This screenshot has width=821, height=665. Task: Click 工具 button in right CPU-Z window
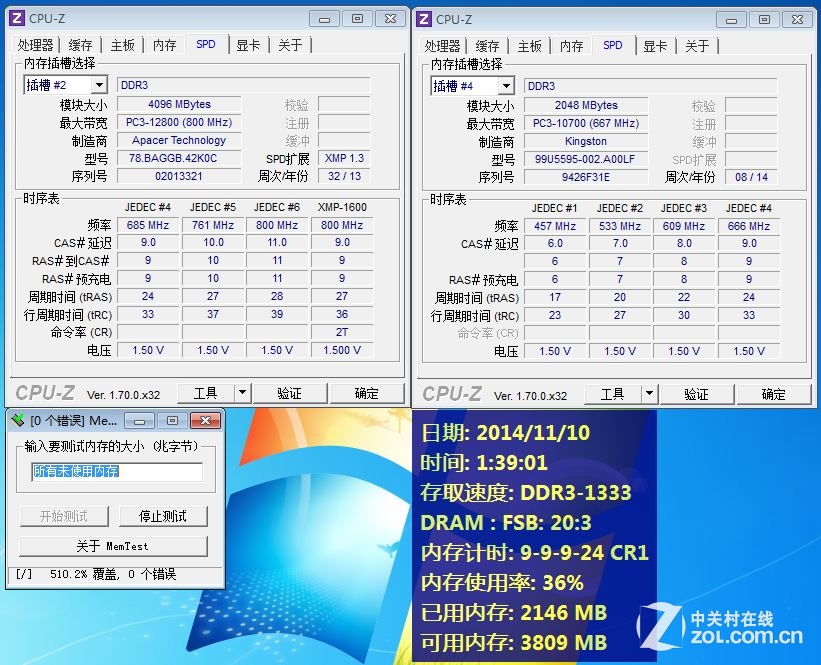(613, 394)
